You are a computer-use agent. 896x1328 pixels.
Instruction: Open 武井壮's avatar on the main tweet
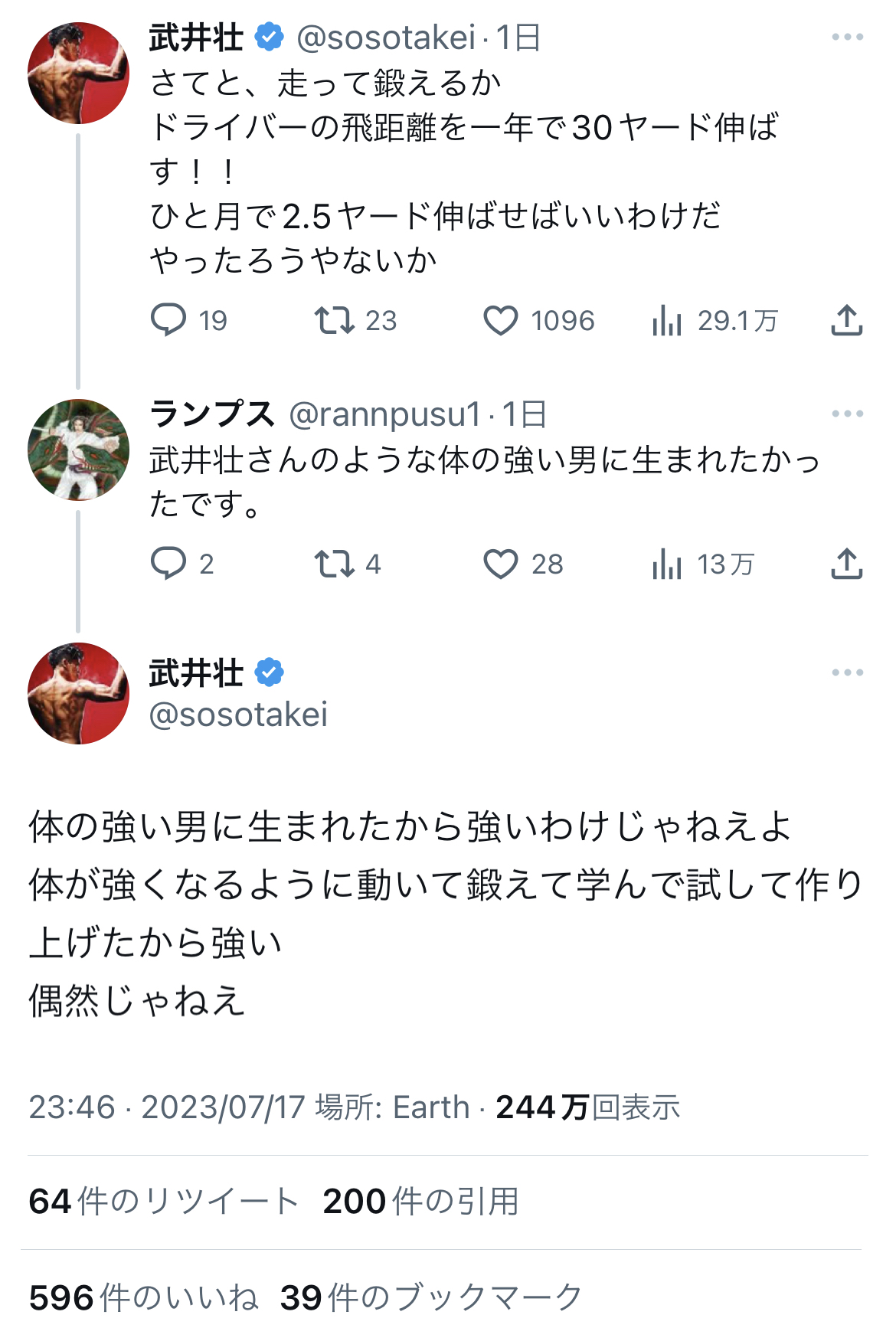pyautogui.click(x=78, y=693)
